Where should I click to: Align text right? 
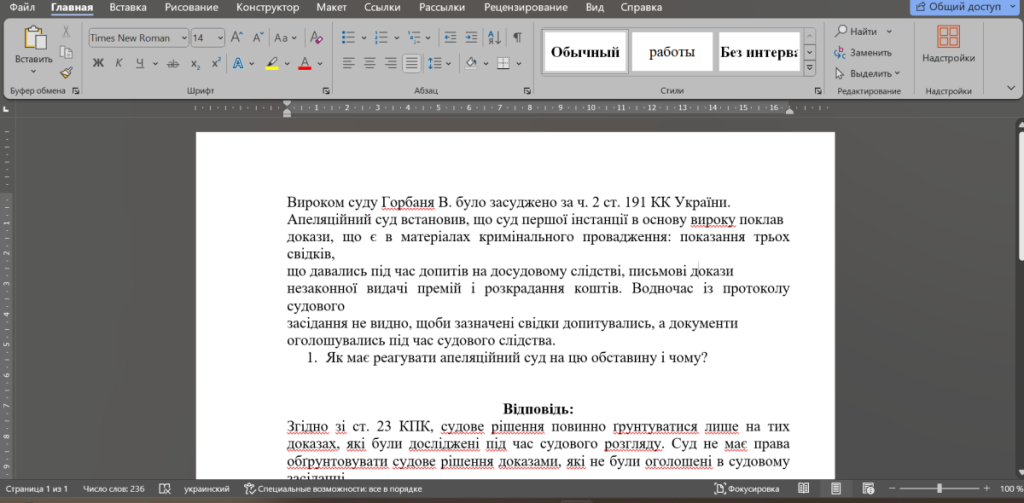[x=391, y=63]
